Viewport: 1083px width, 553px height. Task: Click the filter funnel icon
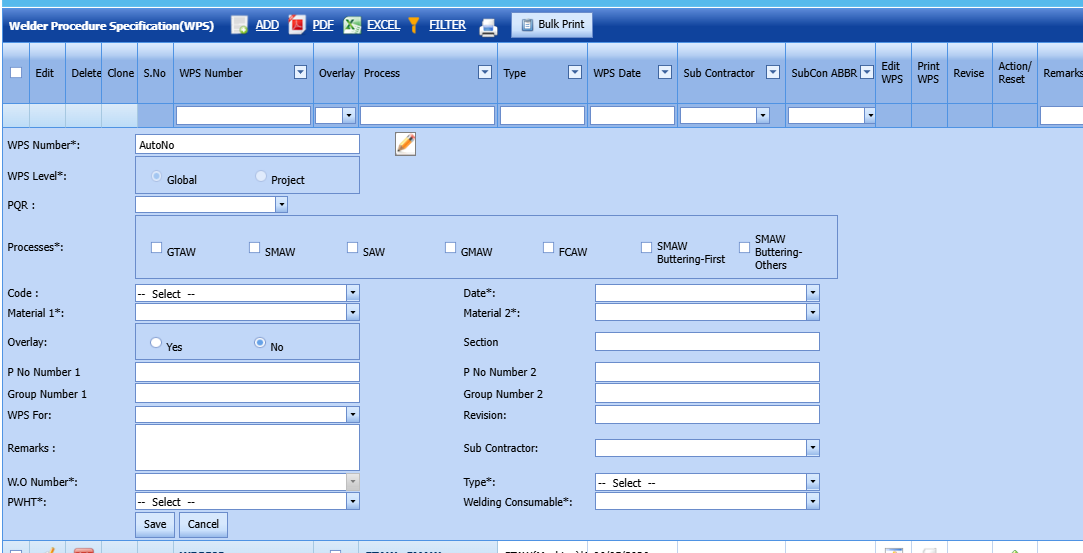[414, 26]
